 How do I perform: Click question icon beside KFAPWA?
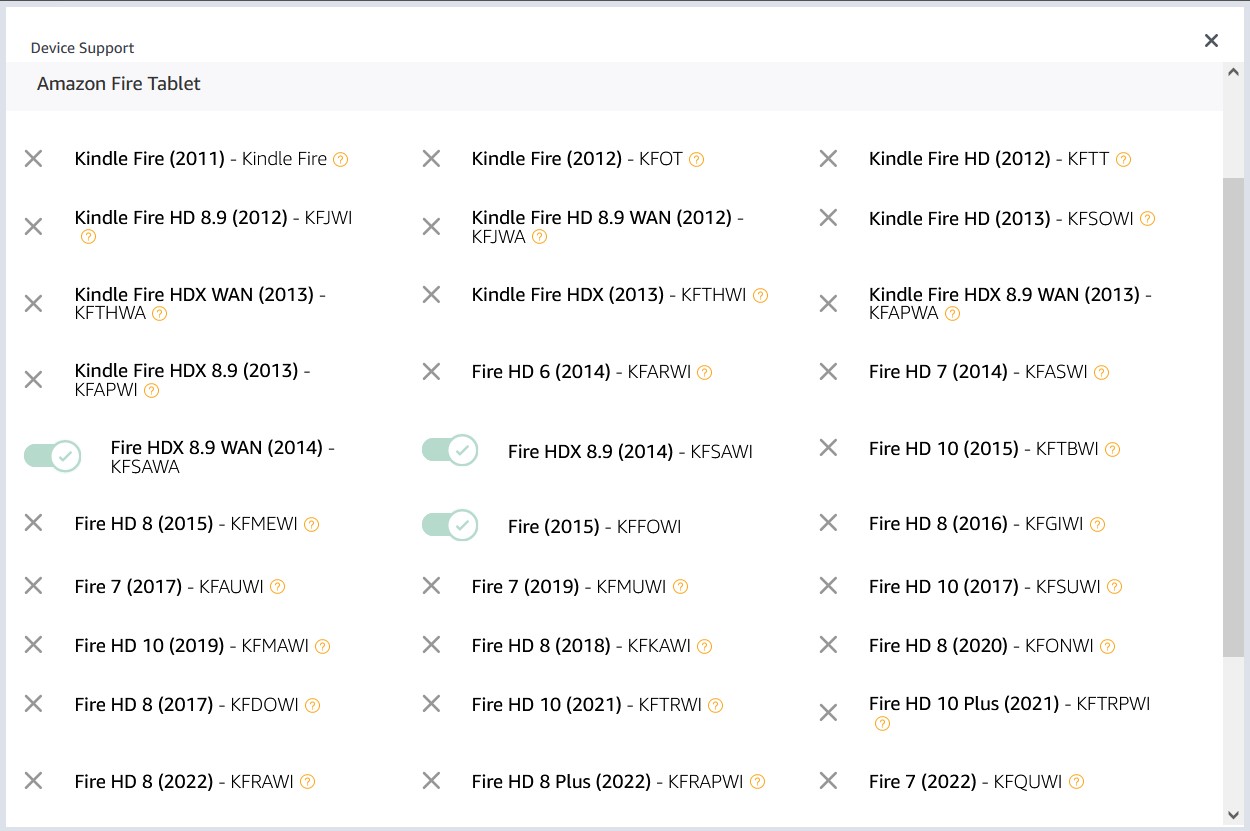[x=952, y=313]
